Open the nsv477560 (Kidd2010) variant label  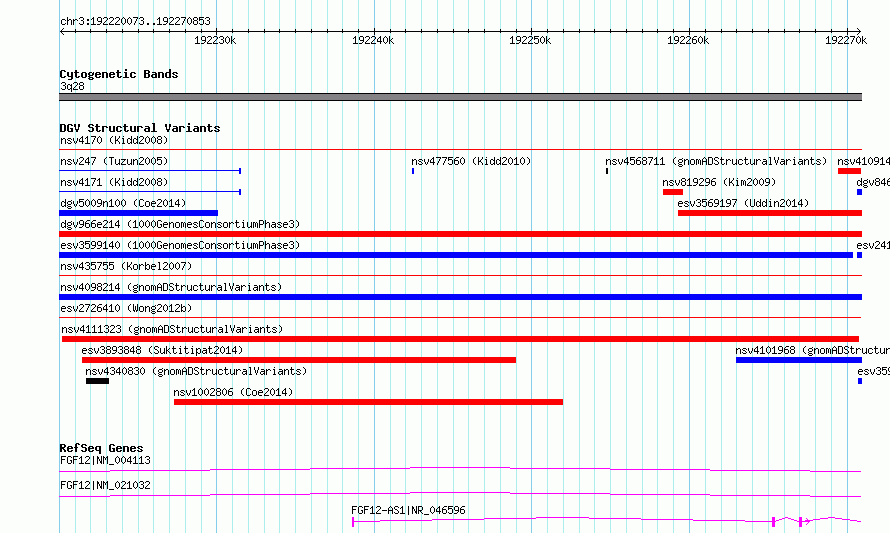471,161
